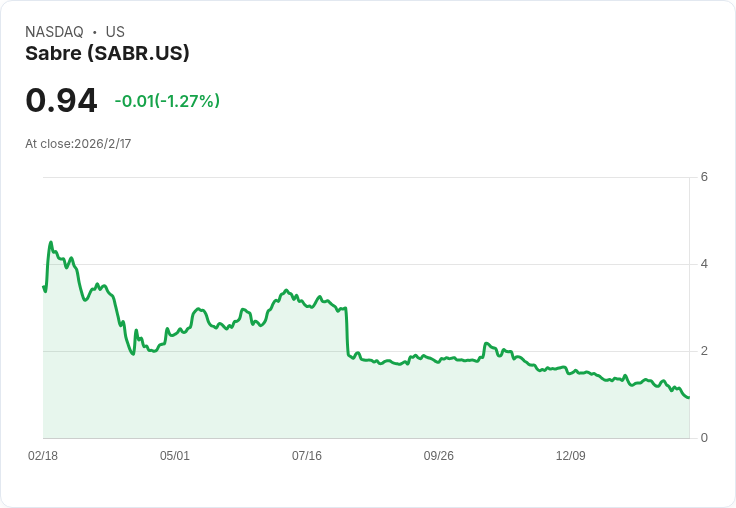Viewport: 736px width, 508px height.
Task: Click the NASDAQ exchange label
Action: click(54, 32)
